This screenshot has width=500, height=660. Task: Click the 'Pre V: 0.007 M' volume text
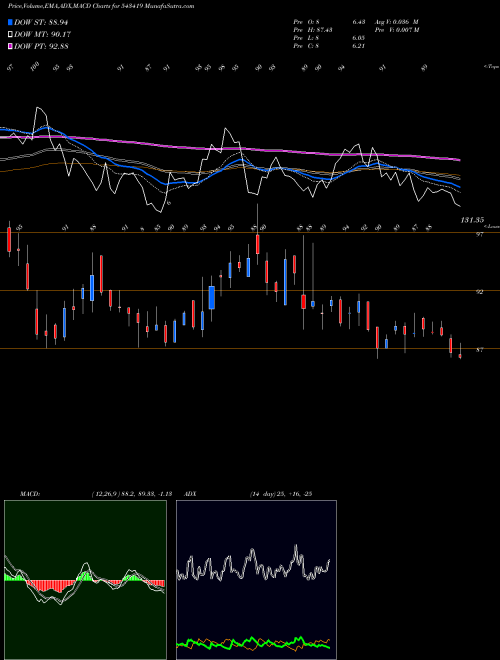coord(397,30)
